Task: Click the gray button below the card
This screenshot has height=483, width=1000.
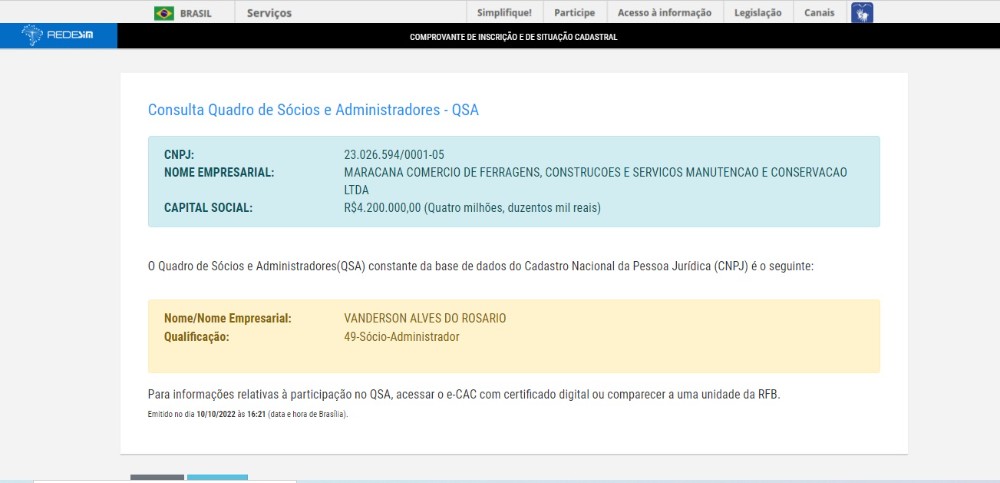Action: pyautogui.click(x=157, y=478)
